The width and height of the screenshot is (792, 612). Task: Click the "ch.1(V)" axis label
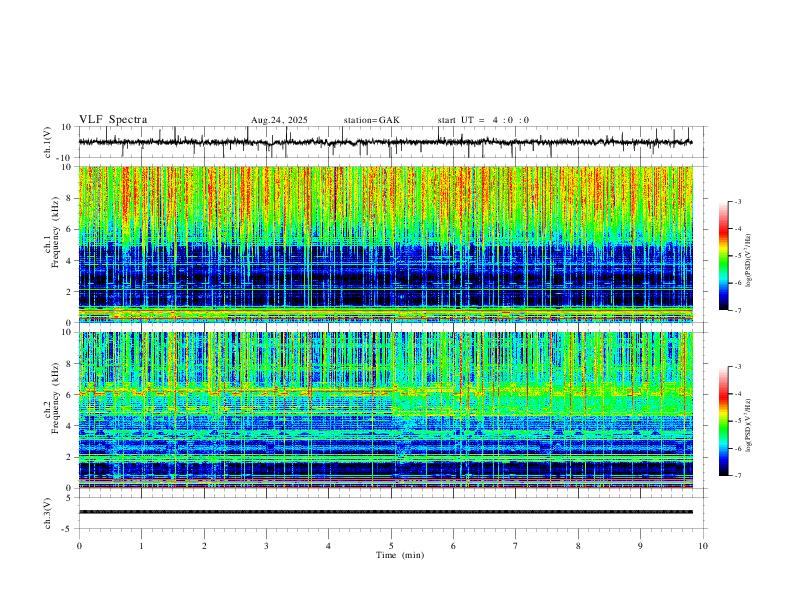48,142
